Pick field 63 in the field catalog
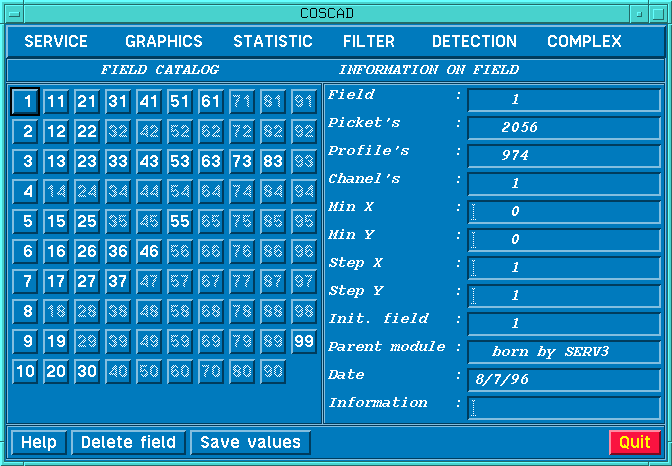The width and height of the screenshot is (672, 466). click(210, 161)
